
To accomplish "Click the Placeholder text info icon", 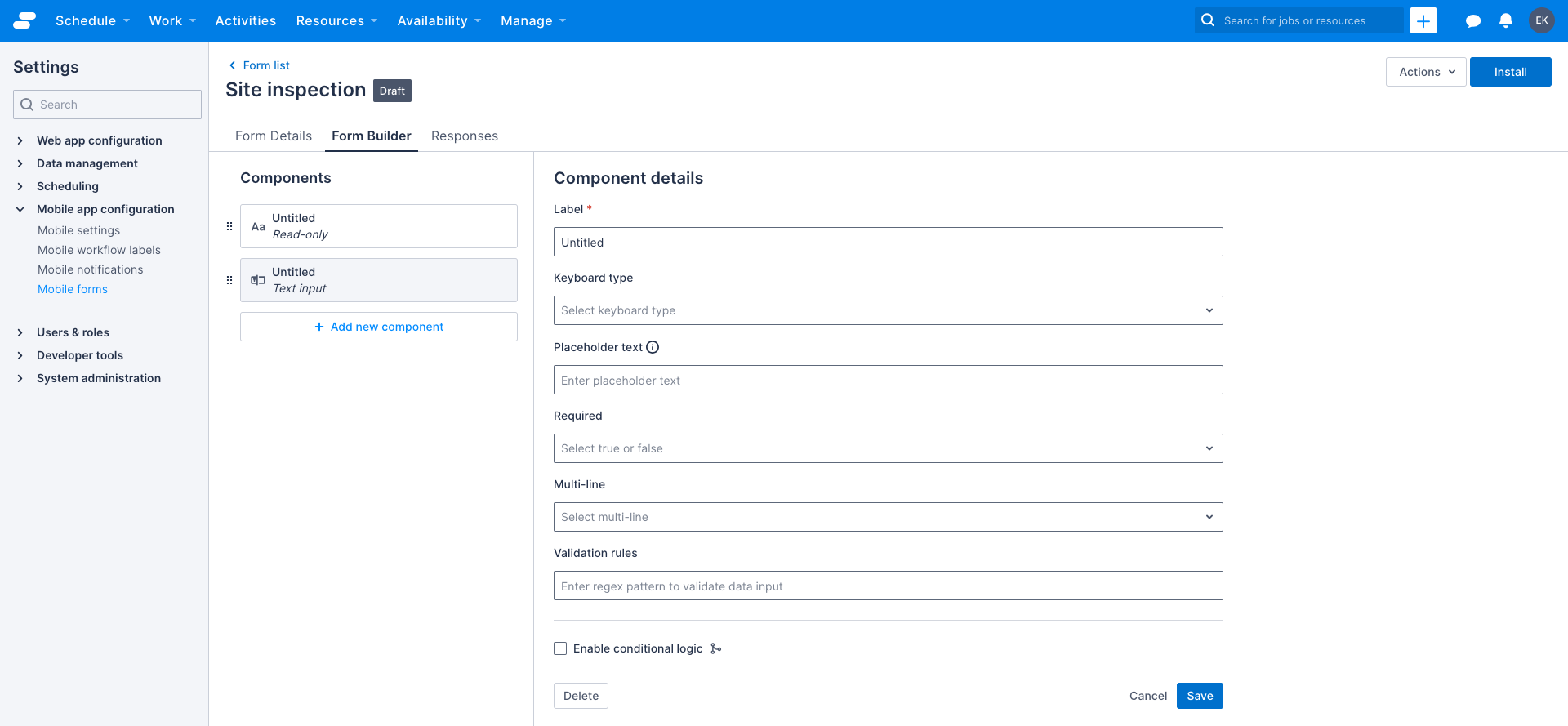I will (653, 347).
